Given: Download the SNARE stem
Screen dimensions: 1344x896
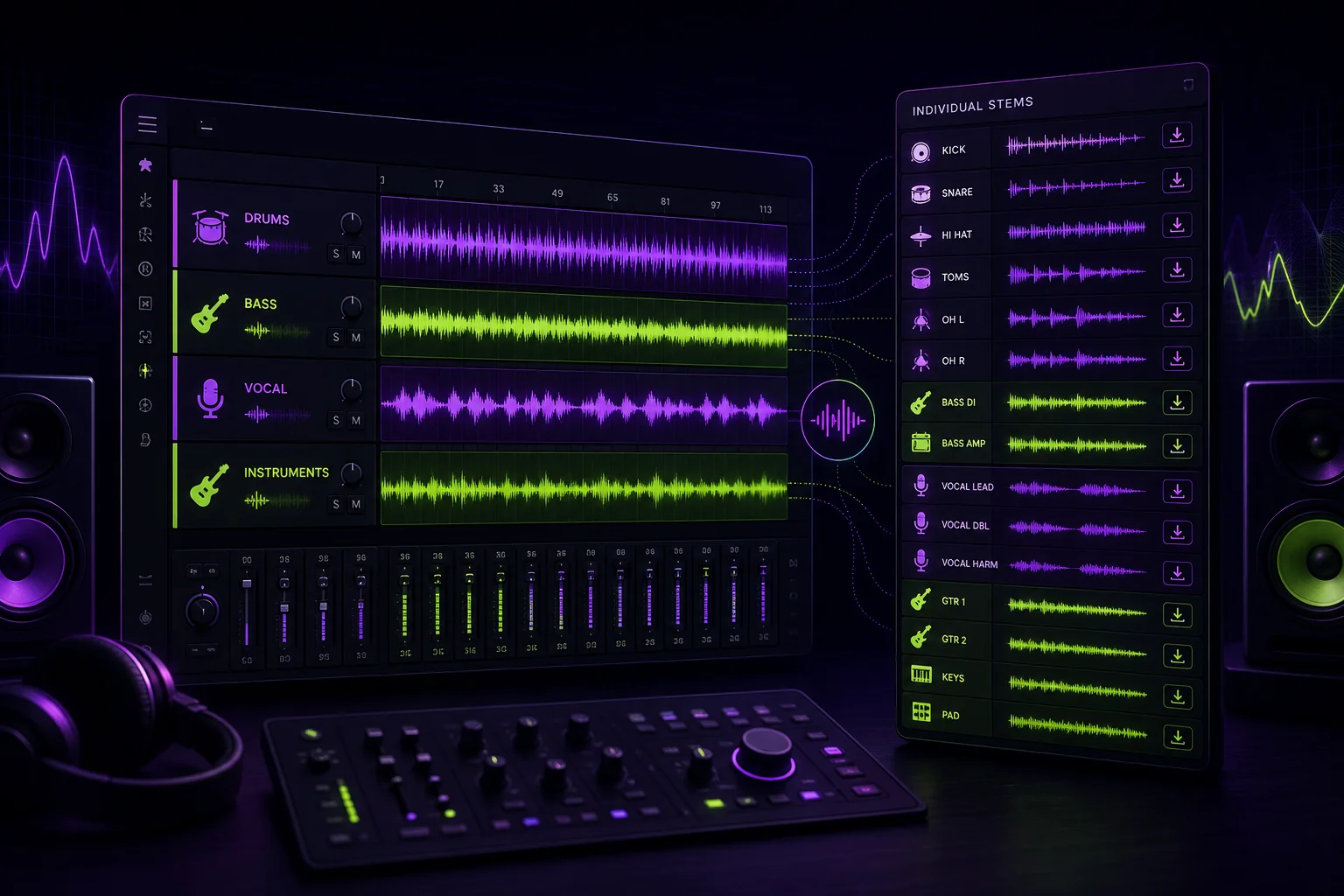Looking at the screenshot, I should [x=1177, y=180].
